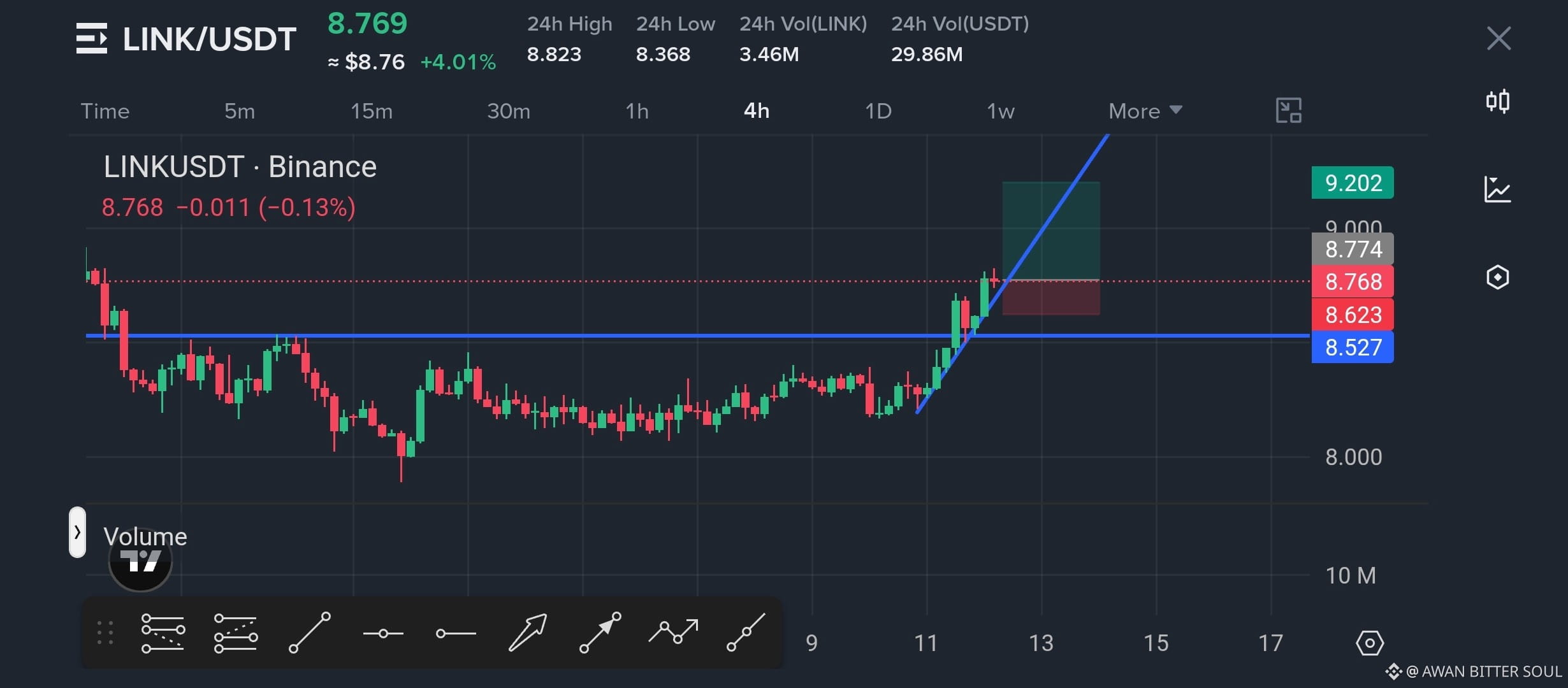The height and width of the screenshot is (688, 1568).
Task: Click date label 15 on the time axis
Action: click(1156, 643)
